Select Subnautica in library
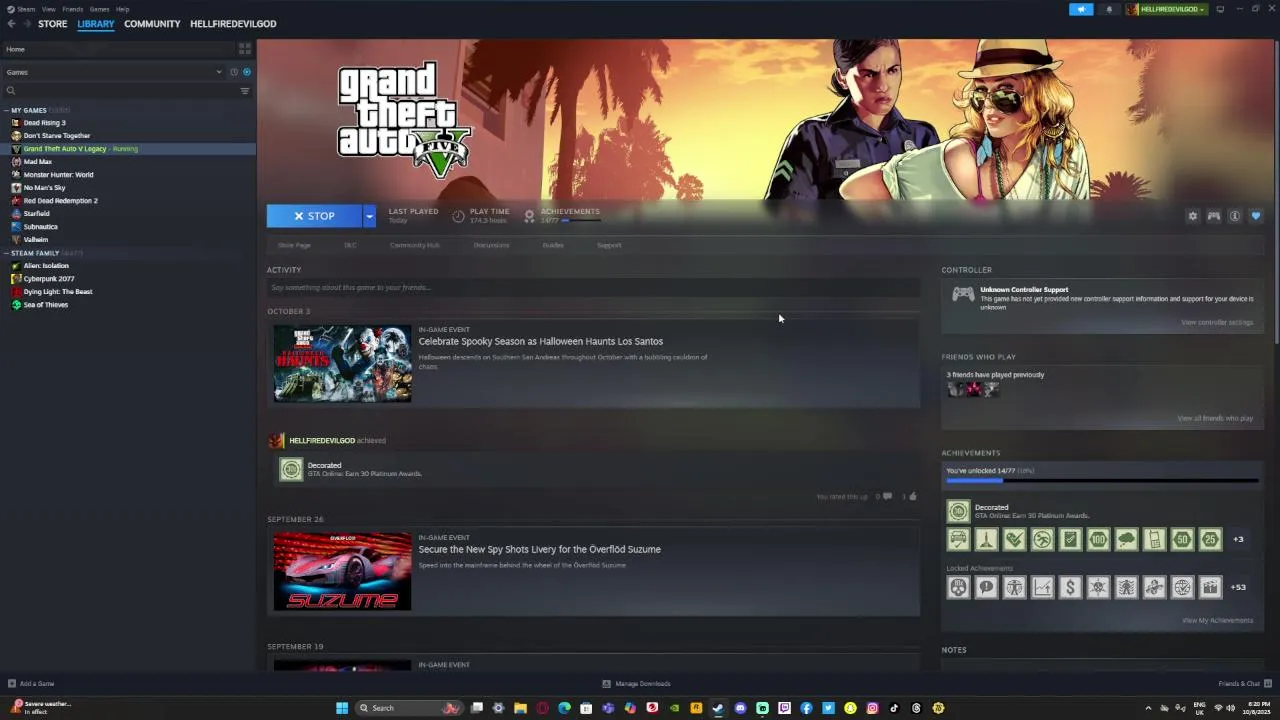The height and width of the screenshot is (720, 1280). tap(40, 227)
